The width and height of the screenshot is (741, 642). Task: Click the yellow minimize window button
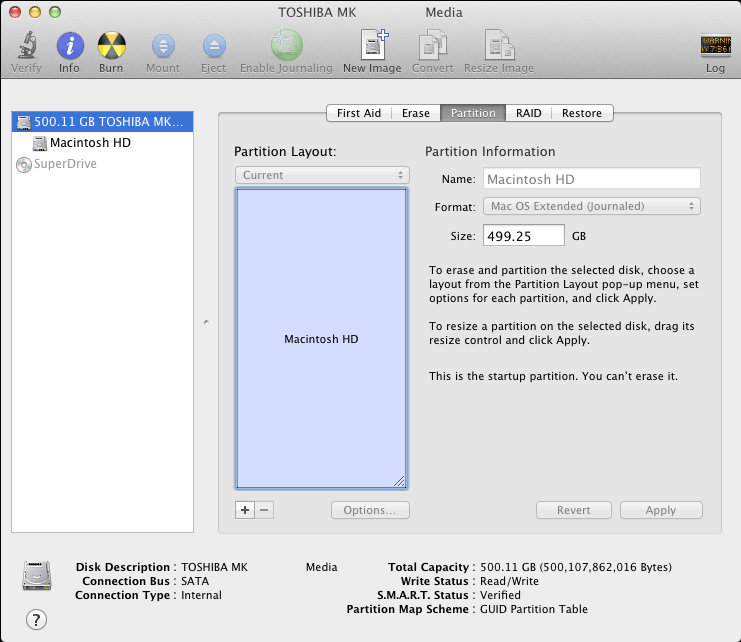coord(35,12)
